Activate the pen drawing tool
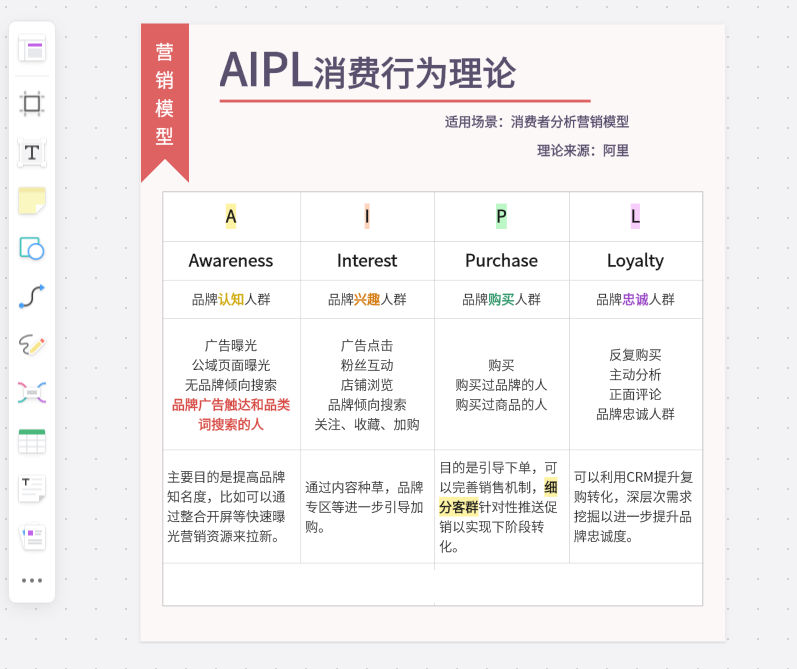797x669 pixels. click(x=32, y=345)
